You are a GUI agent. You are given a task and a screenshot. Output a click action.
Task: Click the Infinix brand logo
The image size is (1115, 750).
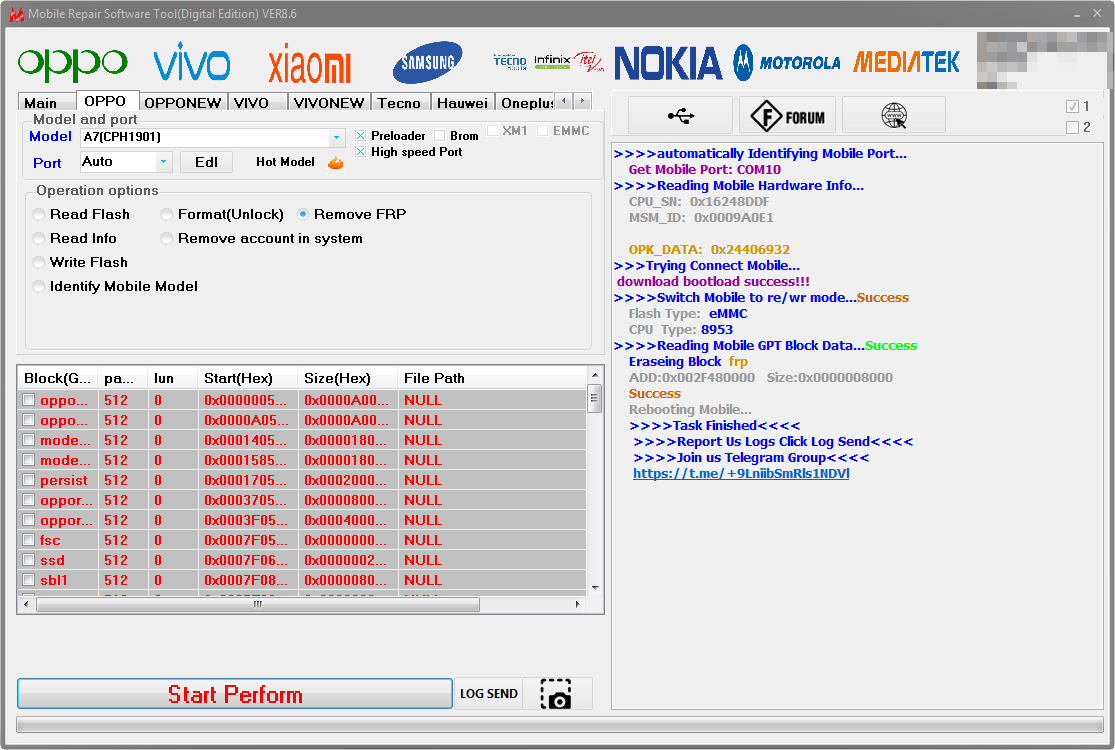(x=552, y=61)
